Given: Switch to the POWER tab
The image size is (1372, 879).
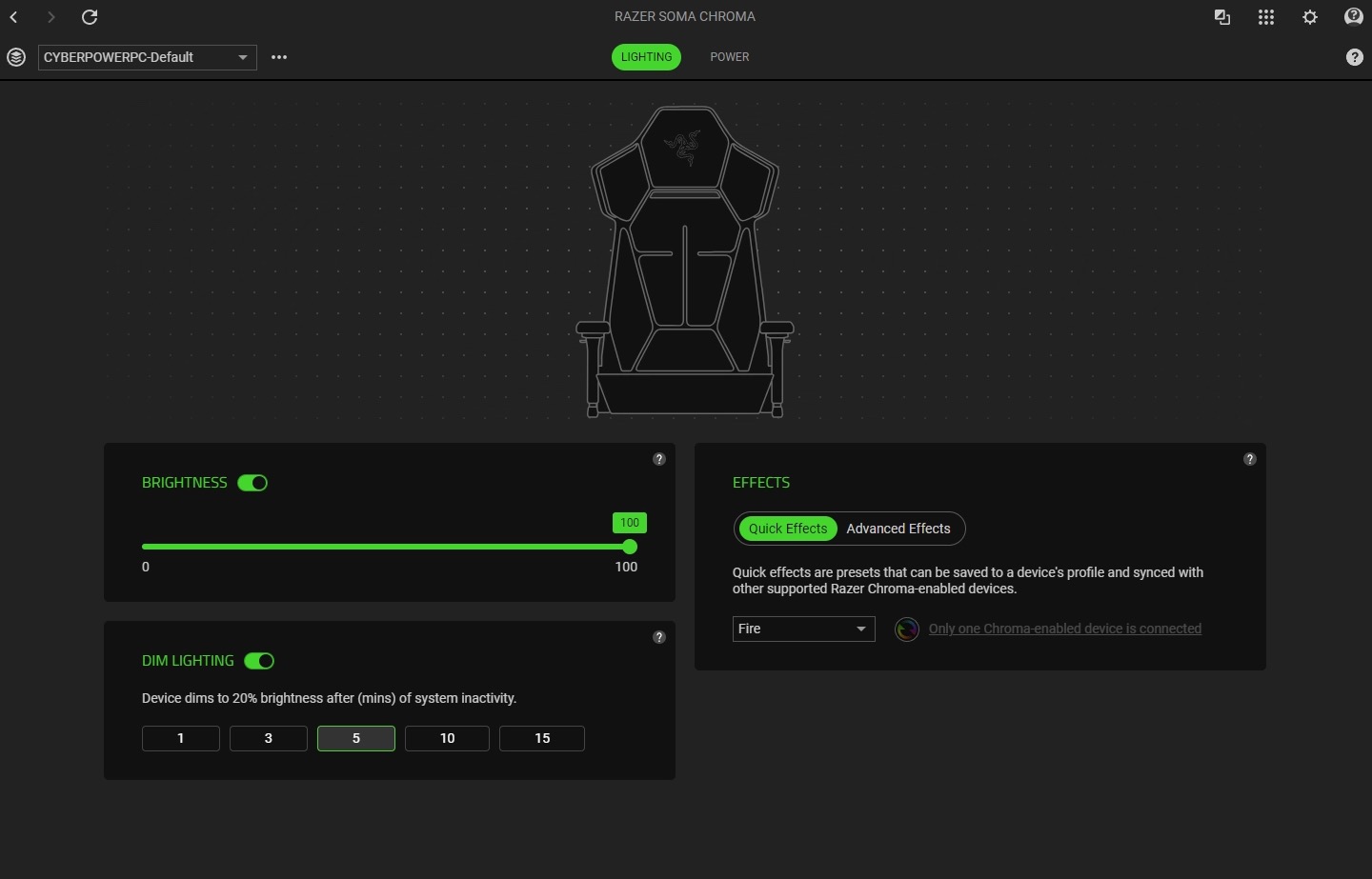Looking at the screenshot, I should coord(730,57).
